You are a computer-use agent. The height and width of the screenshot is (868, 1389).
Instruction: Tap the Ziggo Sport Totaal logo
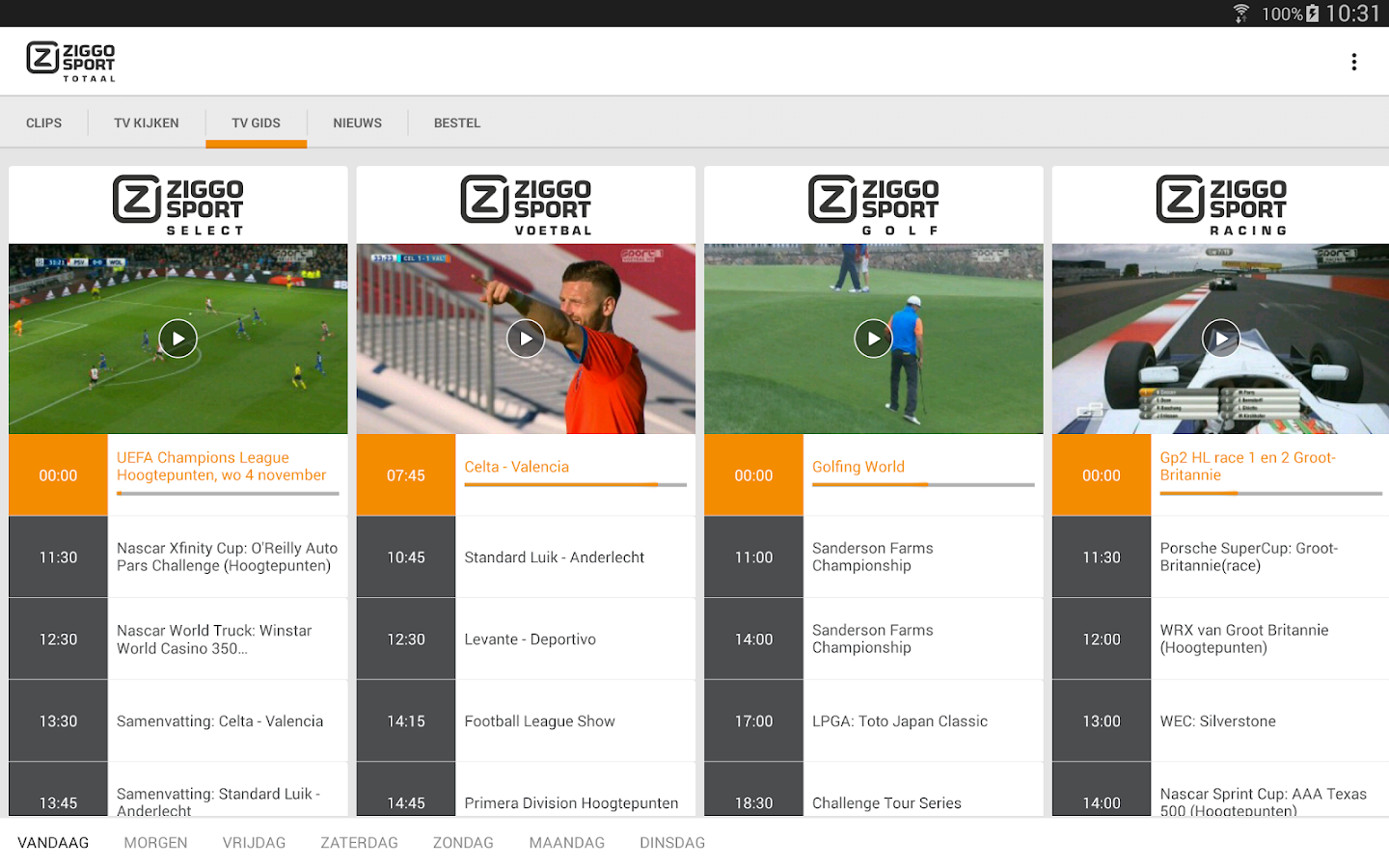[70, 62]
